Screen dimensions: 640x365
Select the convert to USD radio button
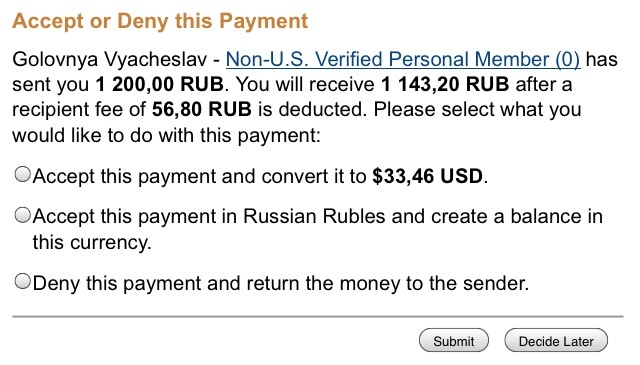point(22,174)
